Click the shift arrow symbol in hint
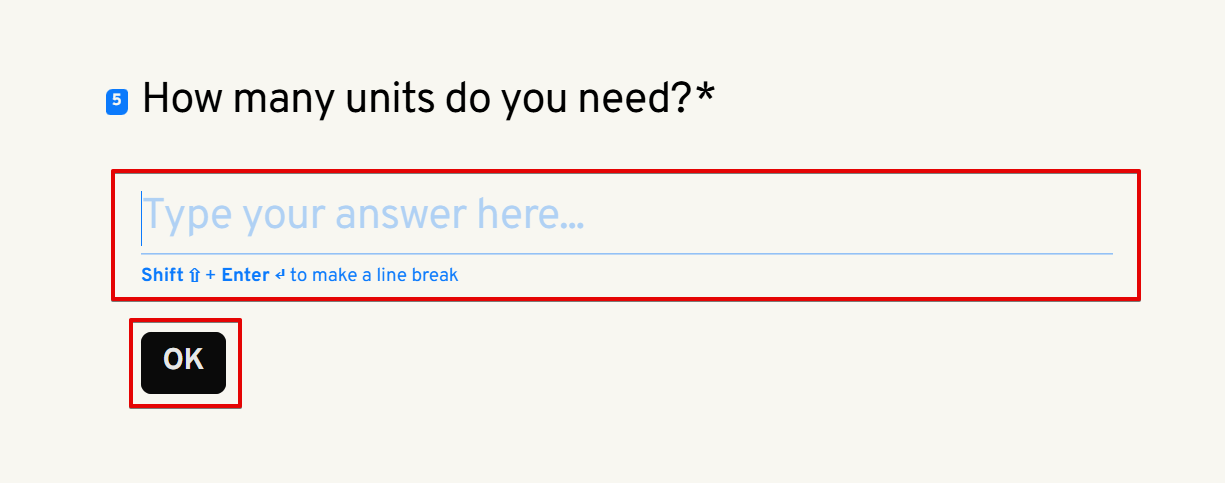This screenshot has height=483, width=1225. (x=194, y=275)
